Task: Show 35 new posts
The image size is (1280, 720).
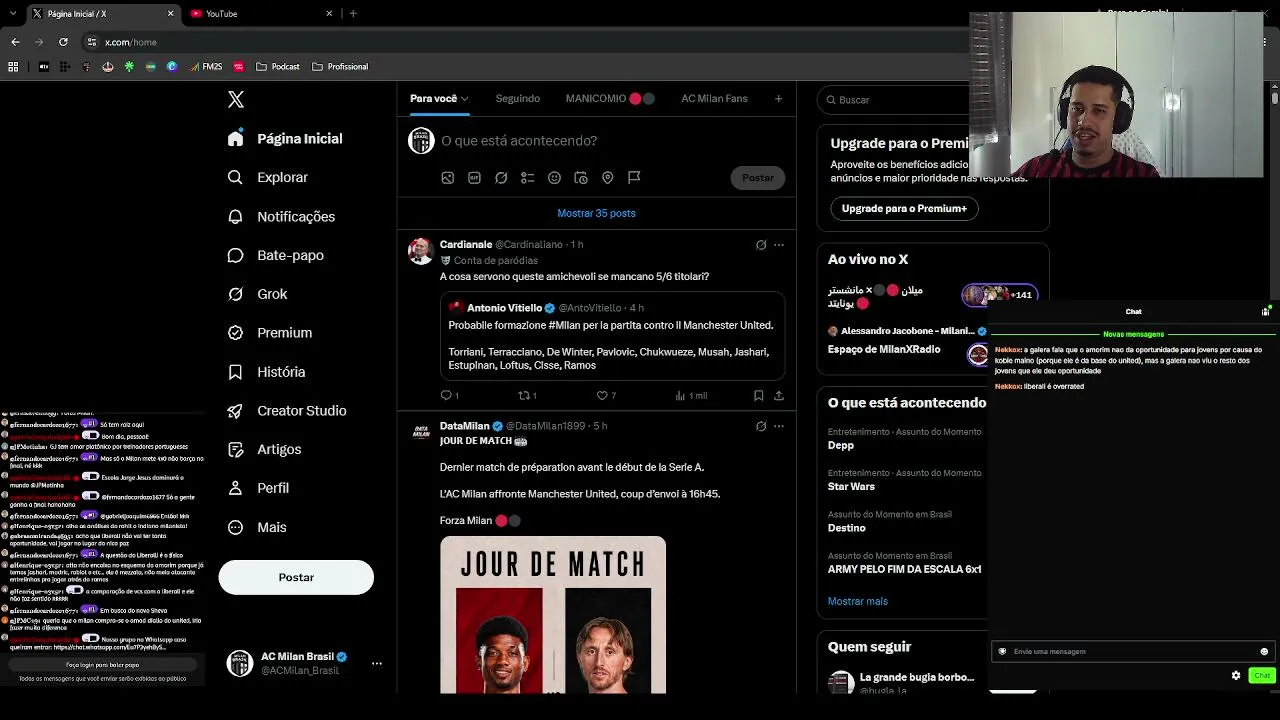Action: tap(596, 213)
